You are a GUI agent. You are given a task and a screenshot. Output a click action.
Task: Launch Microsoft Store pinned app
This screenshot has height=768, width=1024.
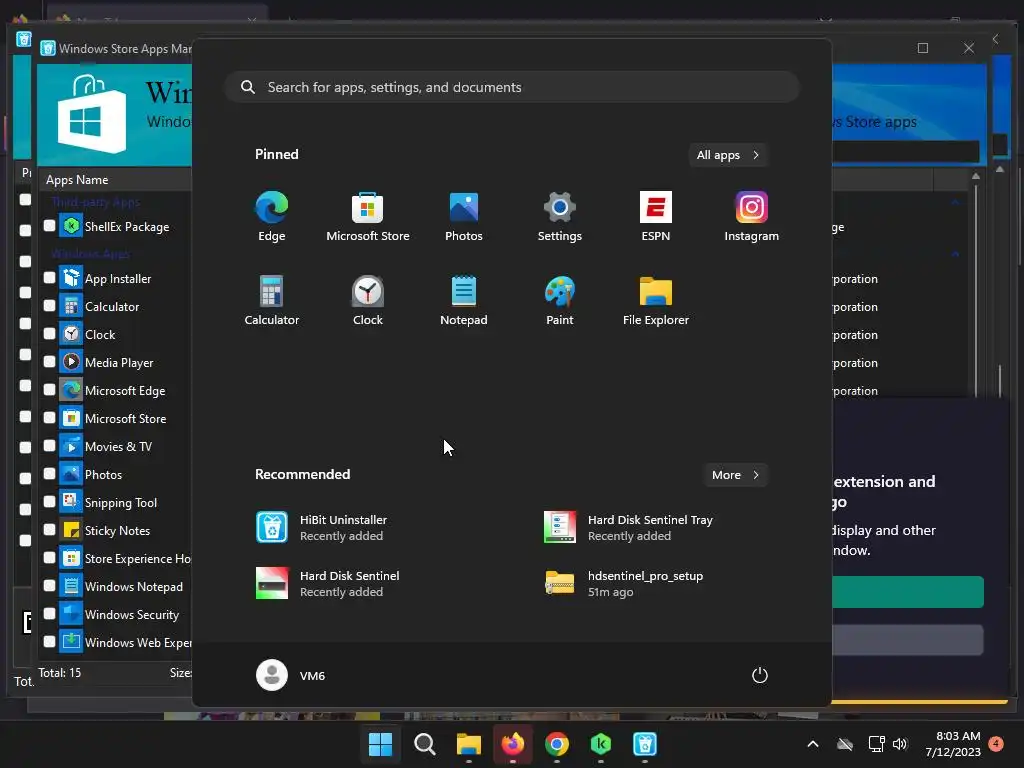coord(368,217)
